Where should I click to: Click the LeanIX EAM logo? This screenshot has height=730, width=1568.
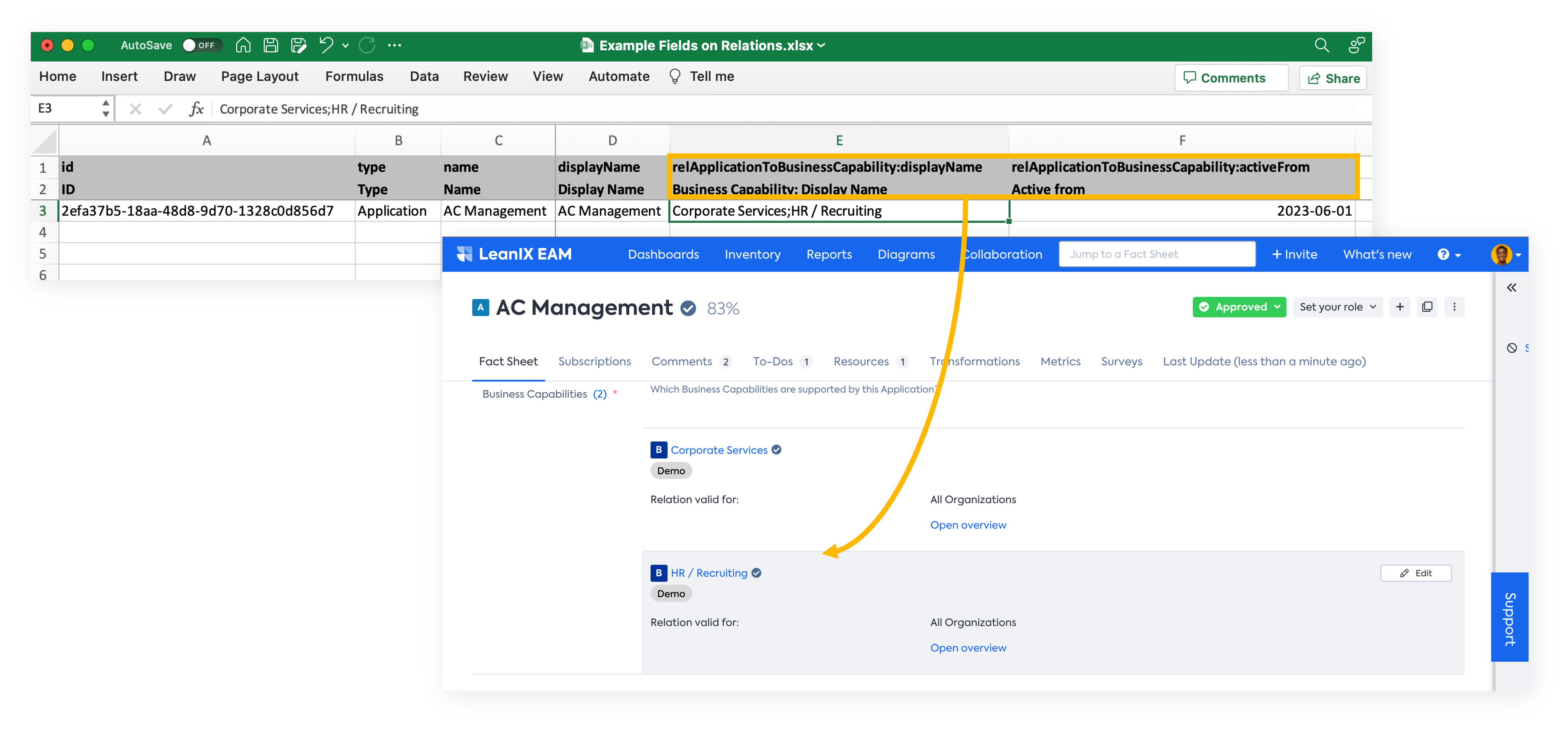tap(514, 254)
